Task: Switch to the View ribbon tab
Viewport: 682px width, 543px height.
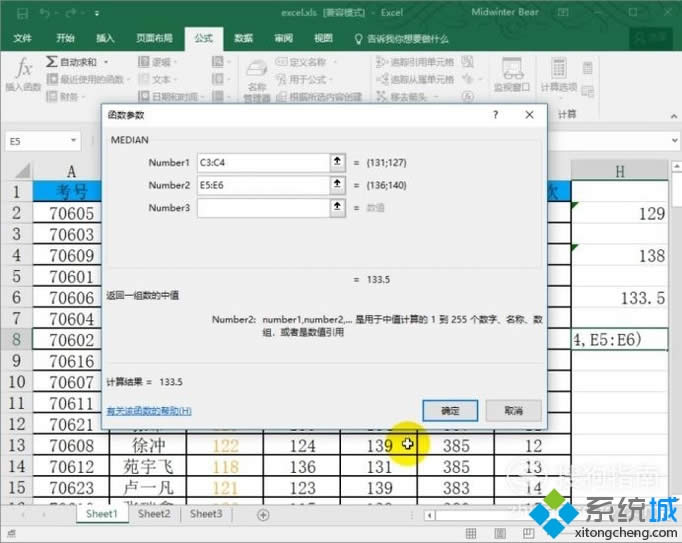Action: [324, 39]
